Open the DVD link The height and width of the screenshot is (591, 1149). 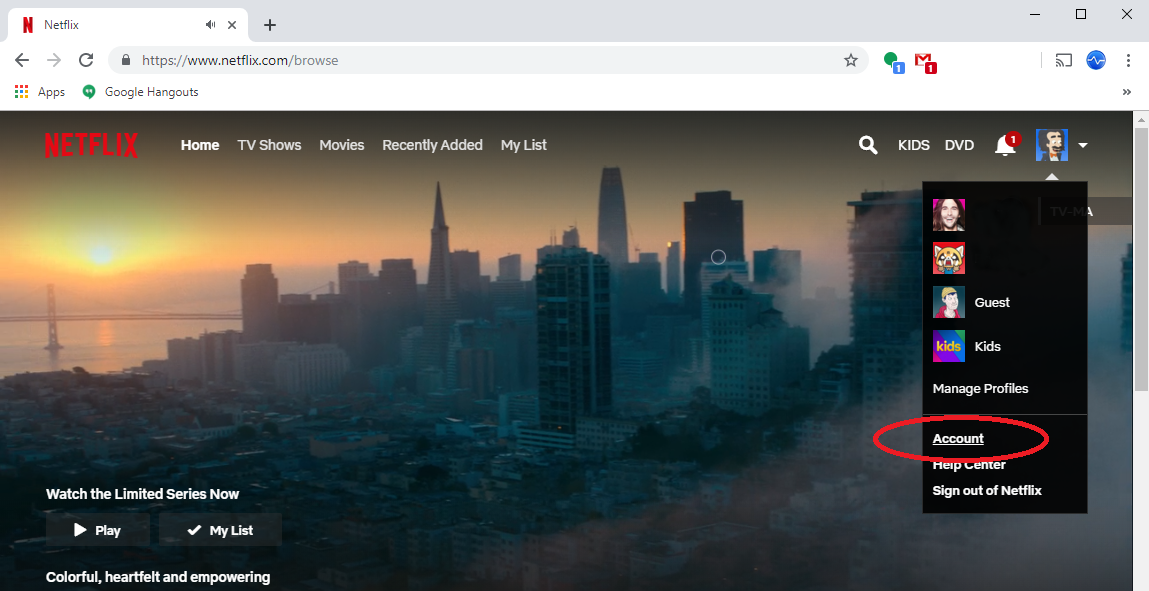point(959,145)
